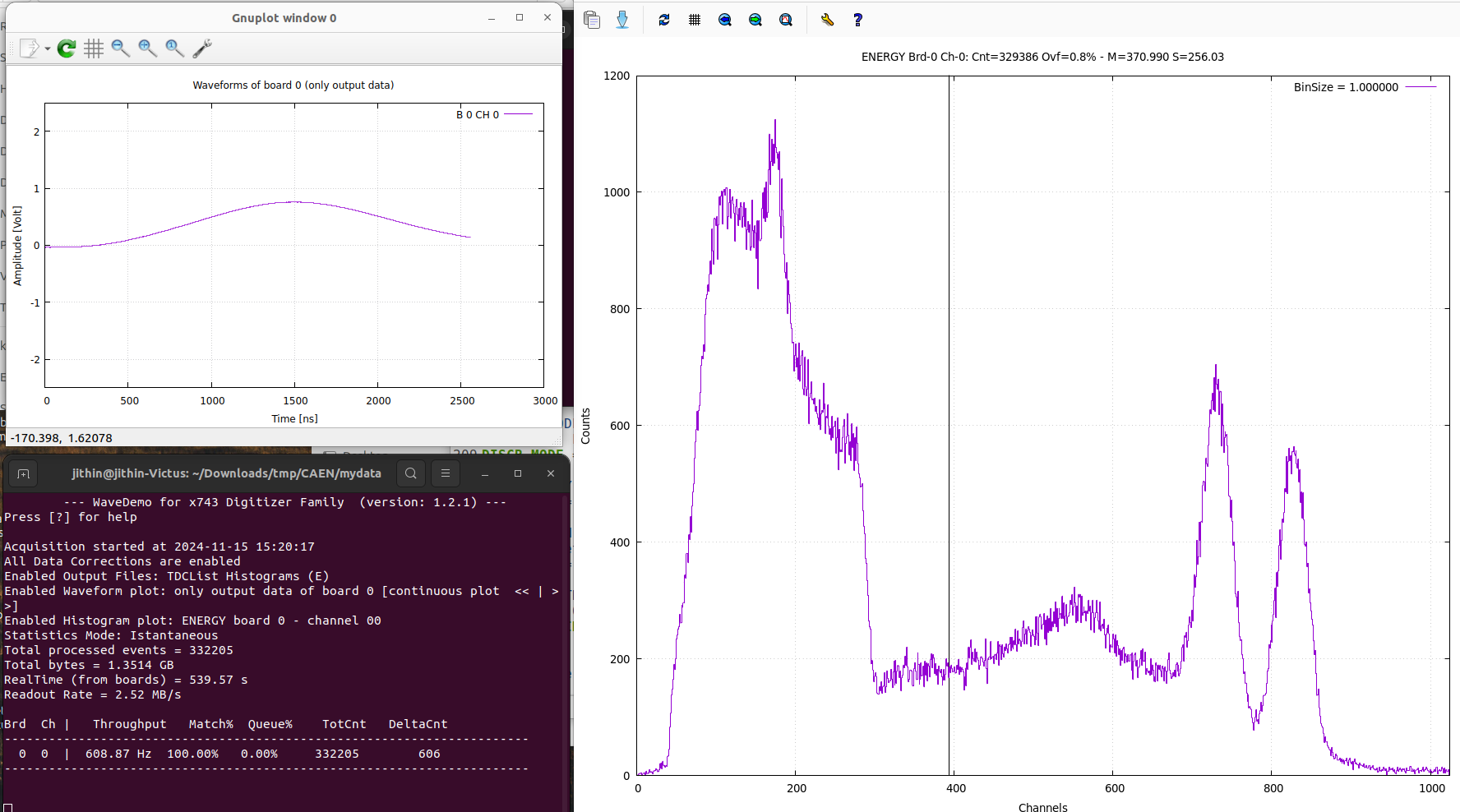Go to the previous zoom on the histogram
The image size is (1460, 812).
(725, 20)
